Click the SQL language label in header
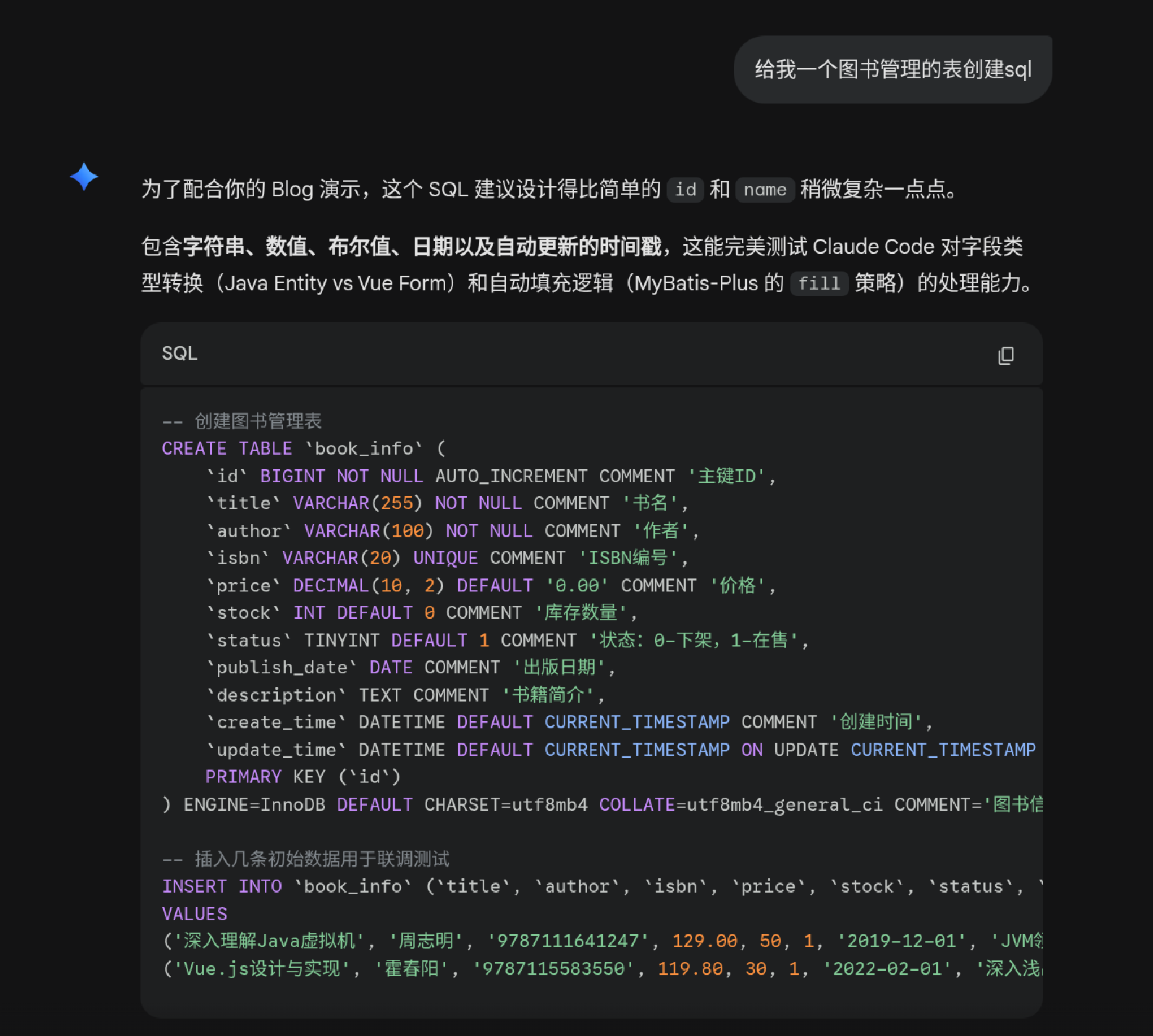 (x=180, y=353)
